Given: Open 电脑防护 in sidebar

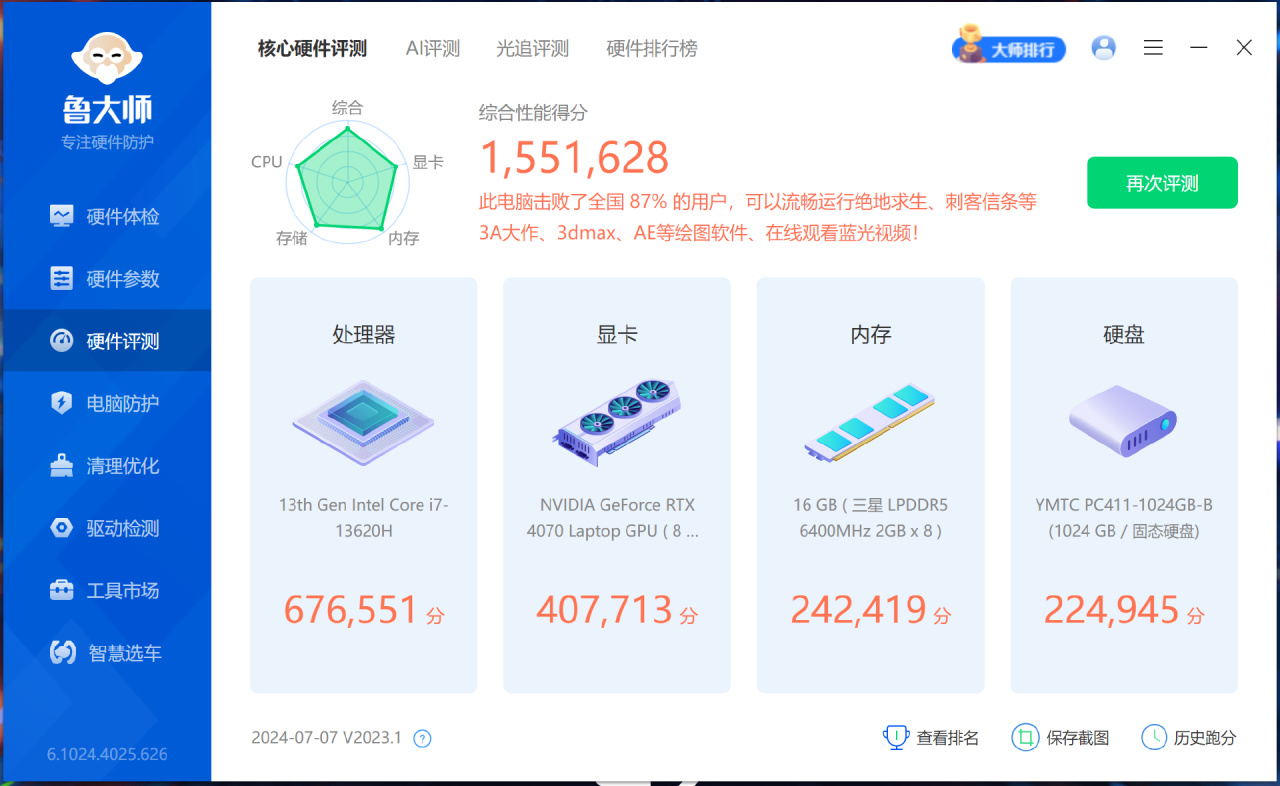Looking at the screenshot, I should click(x=106, y=403).
